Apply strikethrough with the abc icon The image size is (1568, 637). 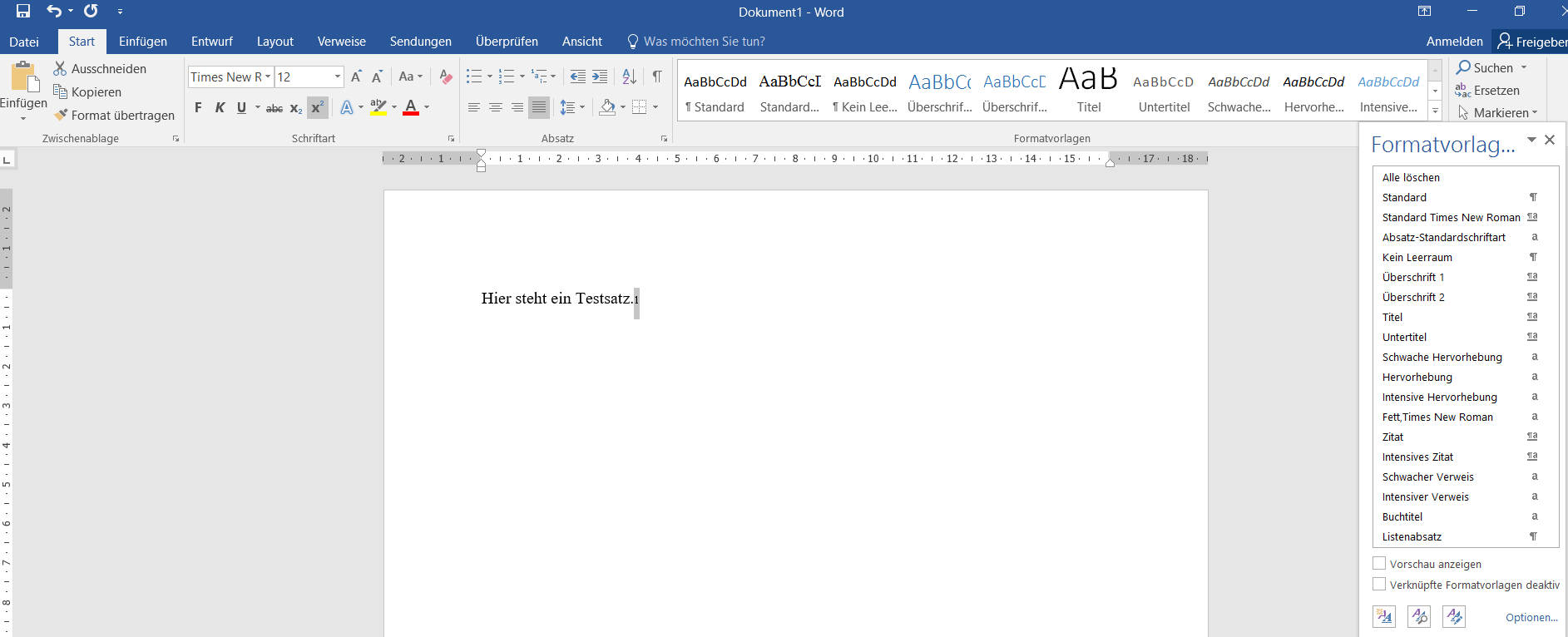275,108
